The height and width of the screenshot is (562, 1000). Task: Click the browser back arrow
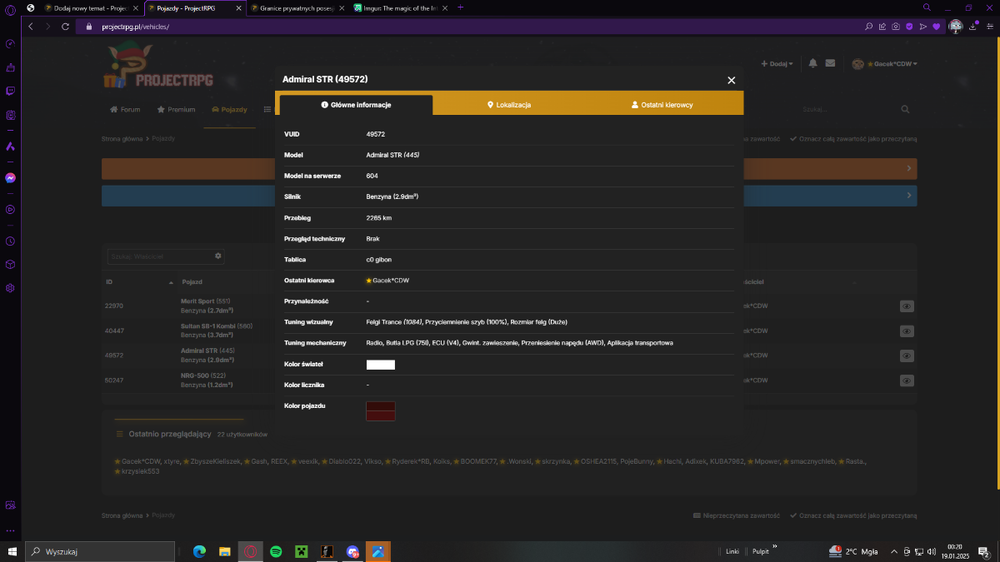(31, 27)
